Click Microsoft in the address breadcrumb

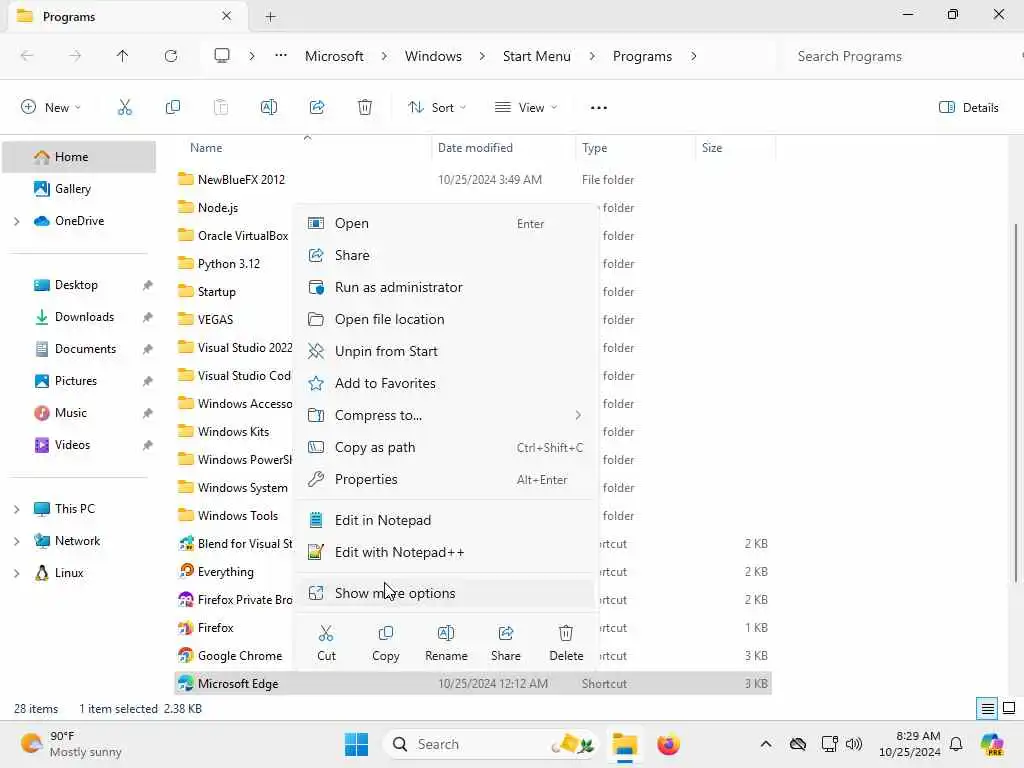[x=334, y=56]
